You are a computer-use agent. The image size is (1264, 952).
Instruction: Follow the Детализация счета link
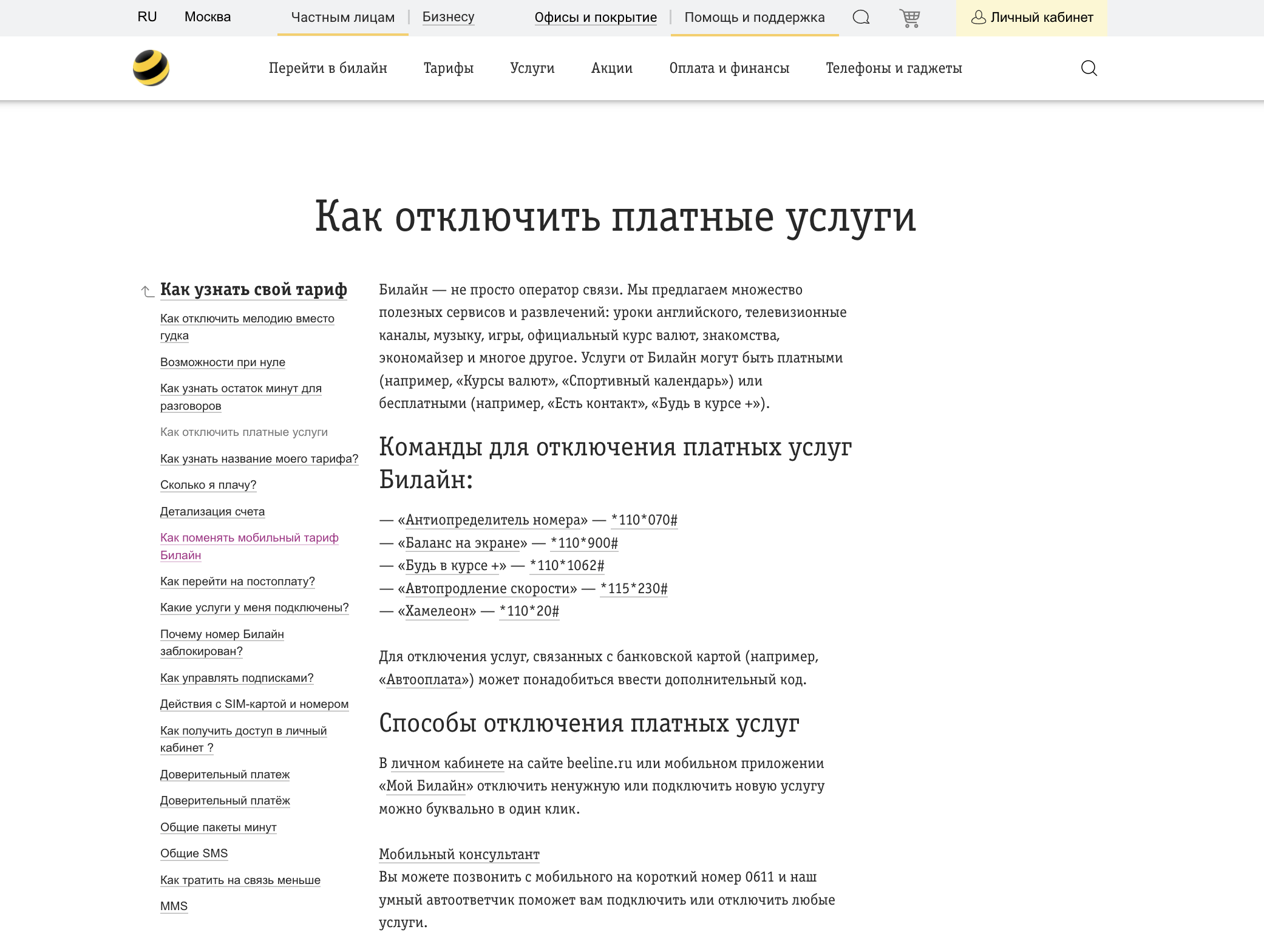tap(212, 512)
